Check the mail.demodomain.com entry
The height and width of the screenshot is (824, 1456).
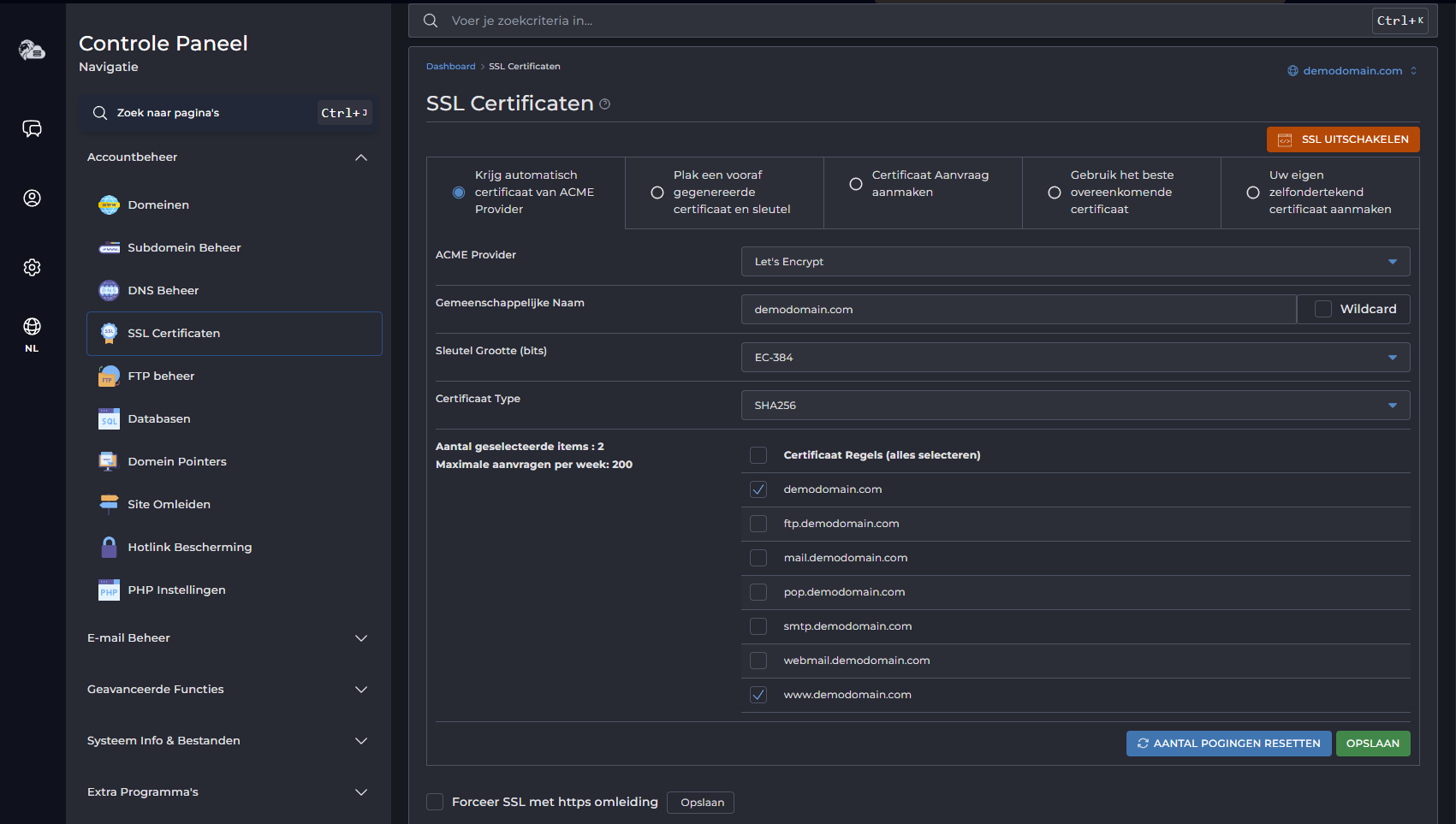coord(758,558)
